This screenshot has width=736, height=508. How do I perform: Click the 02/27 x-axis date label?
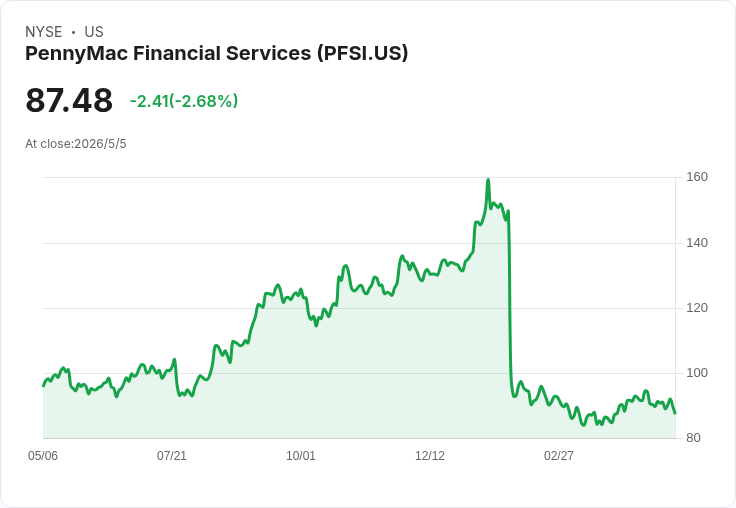coord(559,456)
